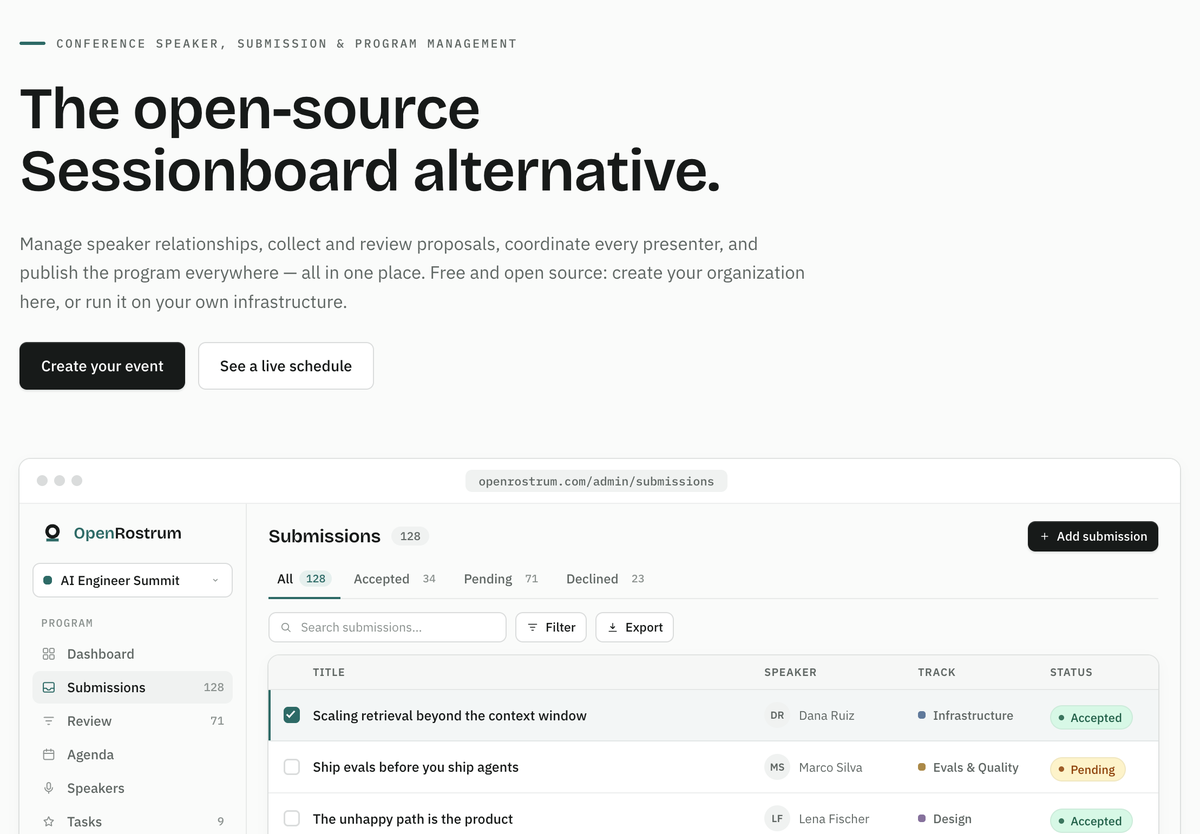Expand the AI Engineer Summit event dropdown
Viewport: 1200px width, 834px height.
(133, 580)
